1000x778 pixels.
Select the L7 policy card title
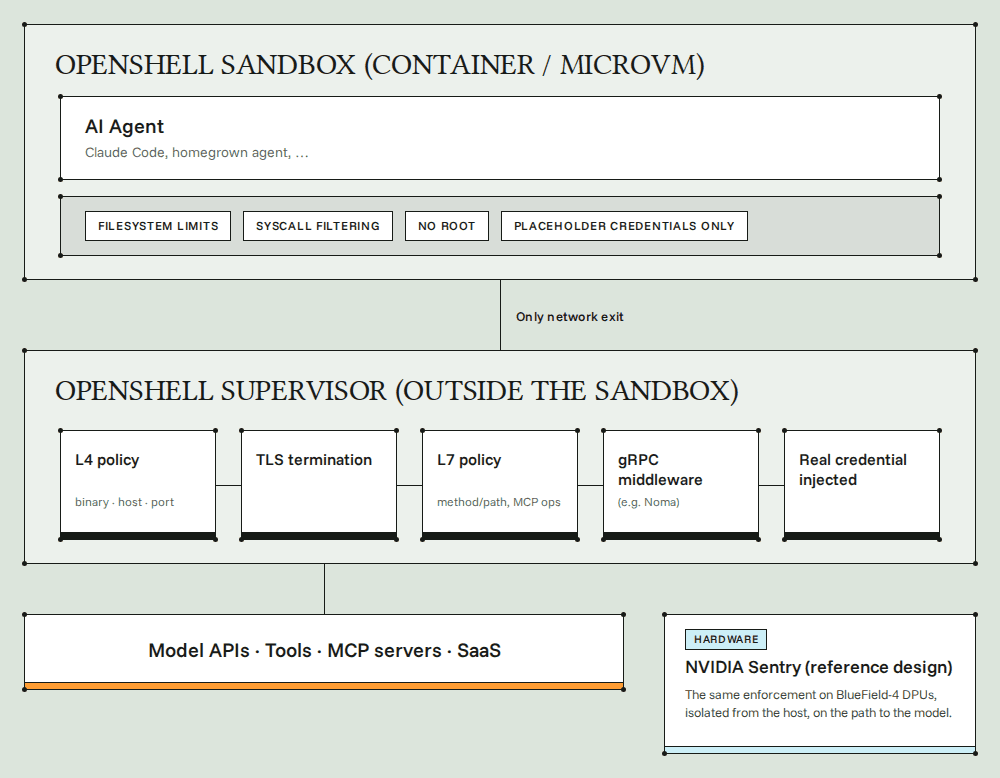click(469, 460)
